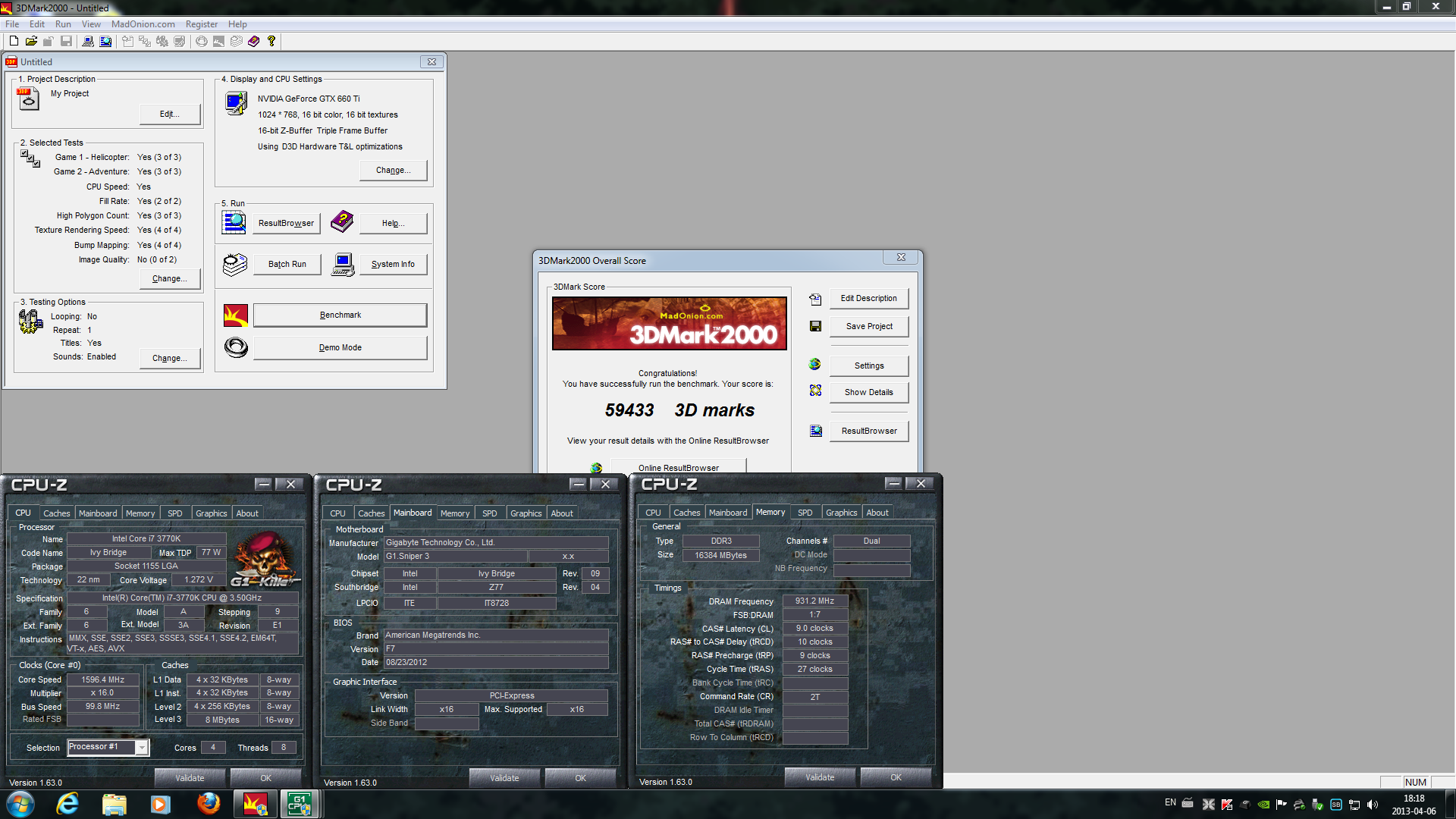
Task: Click Change button under Selected Tests
Action: tap(170, 279)
